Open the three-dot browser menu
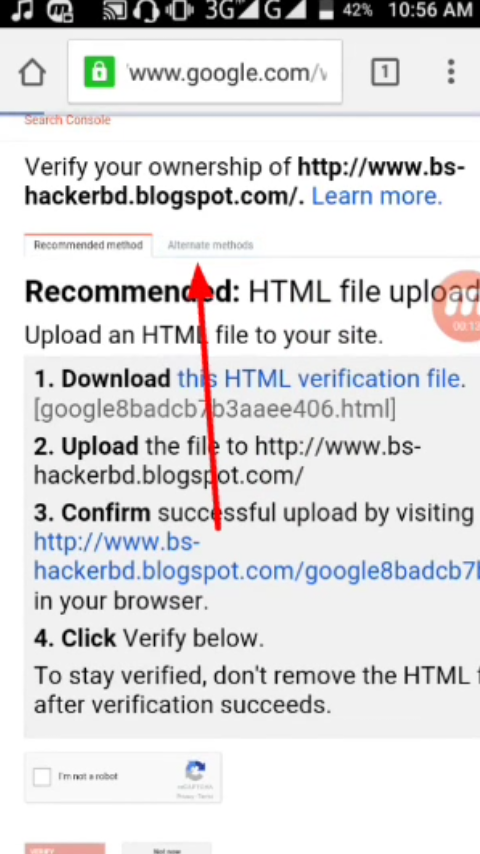The height and width of the screenshot is (854, 480). pyautogui.click(x=451, y=72)
